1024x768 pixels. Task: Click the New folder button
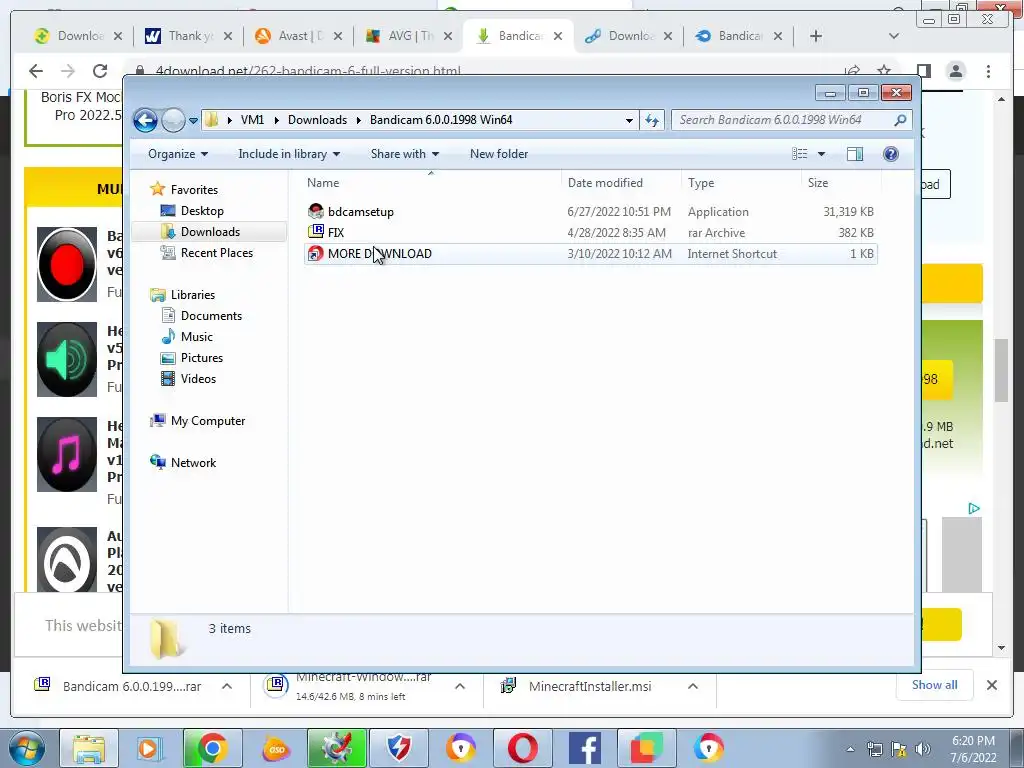pyautogui.click(x=499, y=154)
